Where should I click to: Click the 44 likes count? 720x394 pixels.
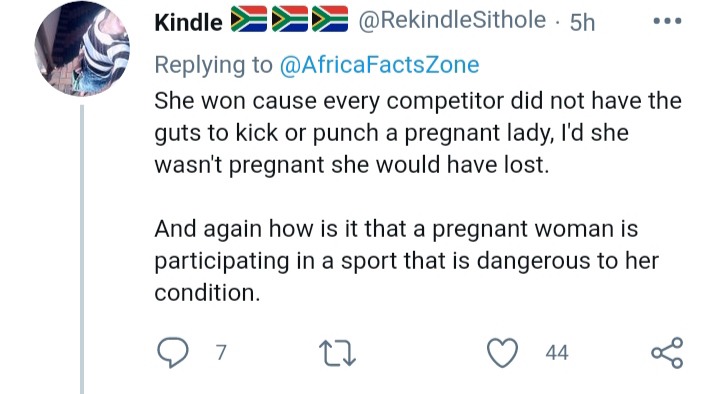(x=557, y=353)
